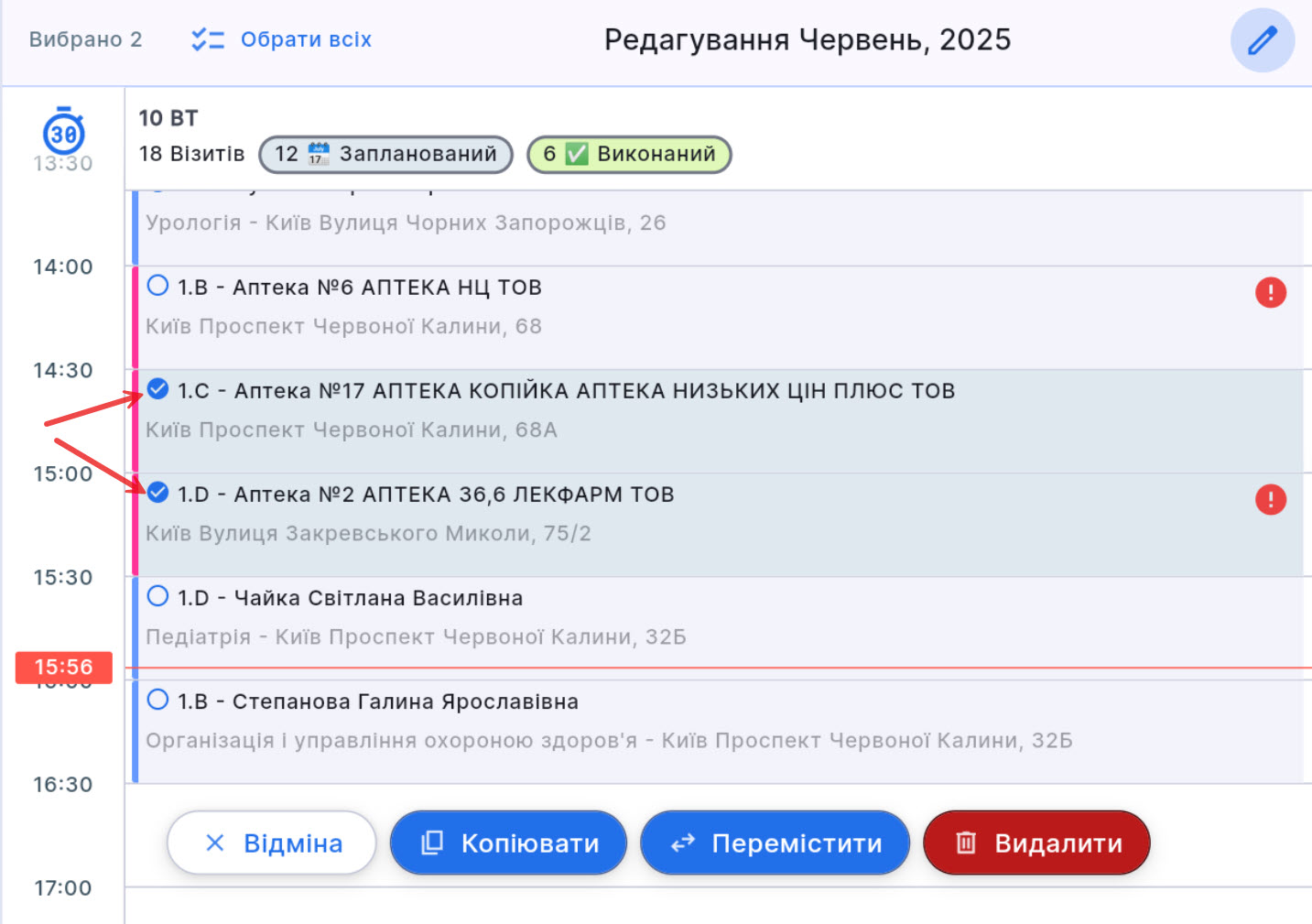Click exclamation alert on Аптека №6 visit
The image size is (1312, 924).
point(1270,292)
